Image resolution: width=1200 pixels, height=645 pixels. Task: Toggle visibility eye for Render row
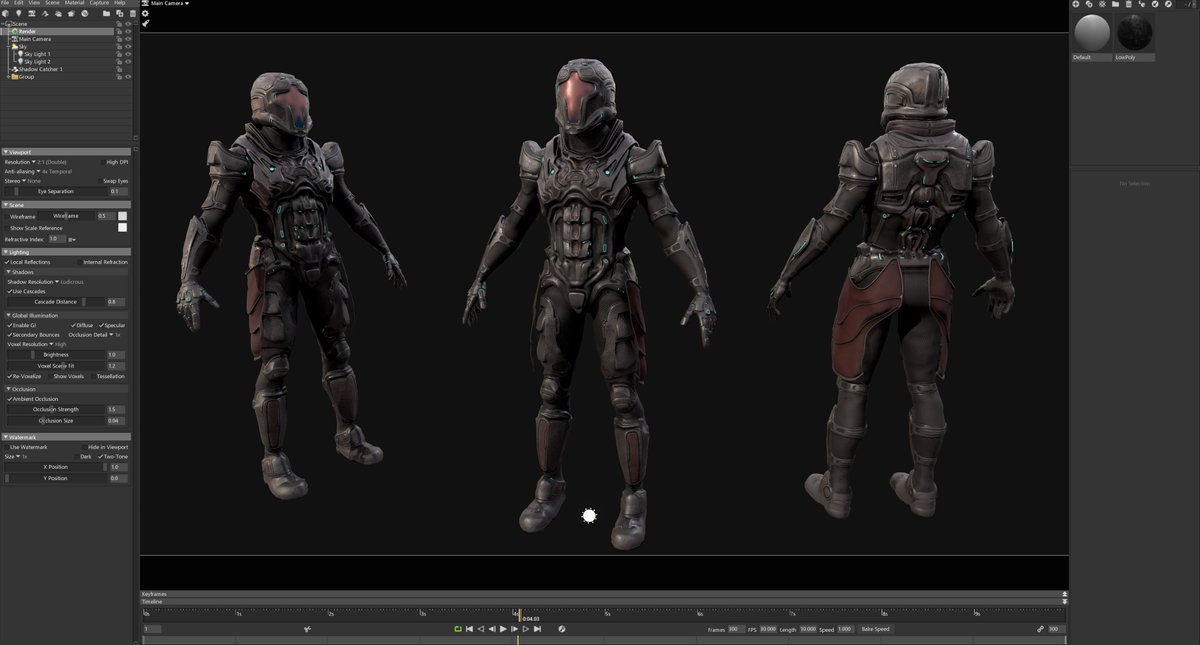click(128, 31)
